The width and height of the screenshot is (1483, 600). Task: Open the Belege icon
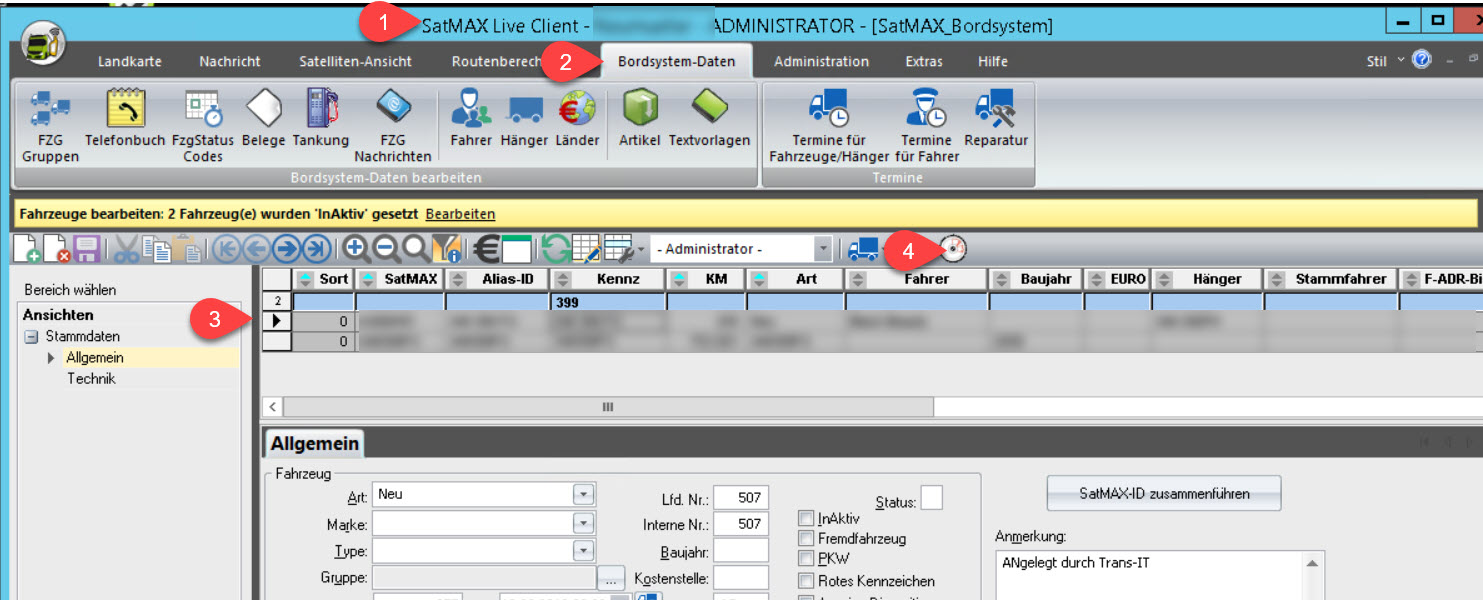point(264,118)
